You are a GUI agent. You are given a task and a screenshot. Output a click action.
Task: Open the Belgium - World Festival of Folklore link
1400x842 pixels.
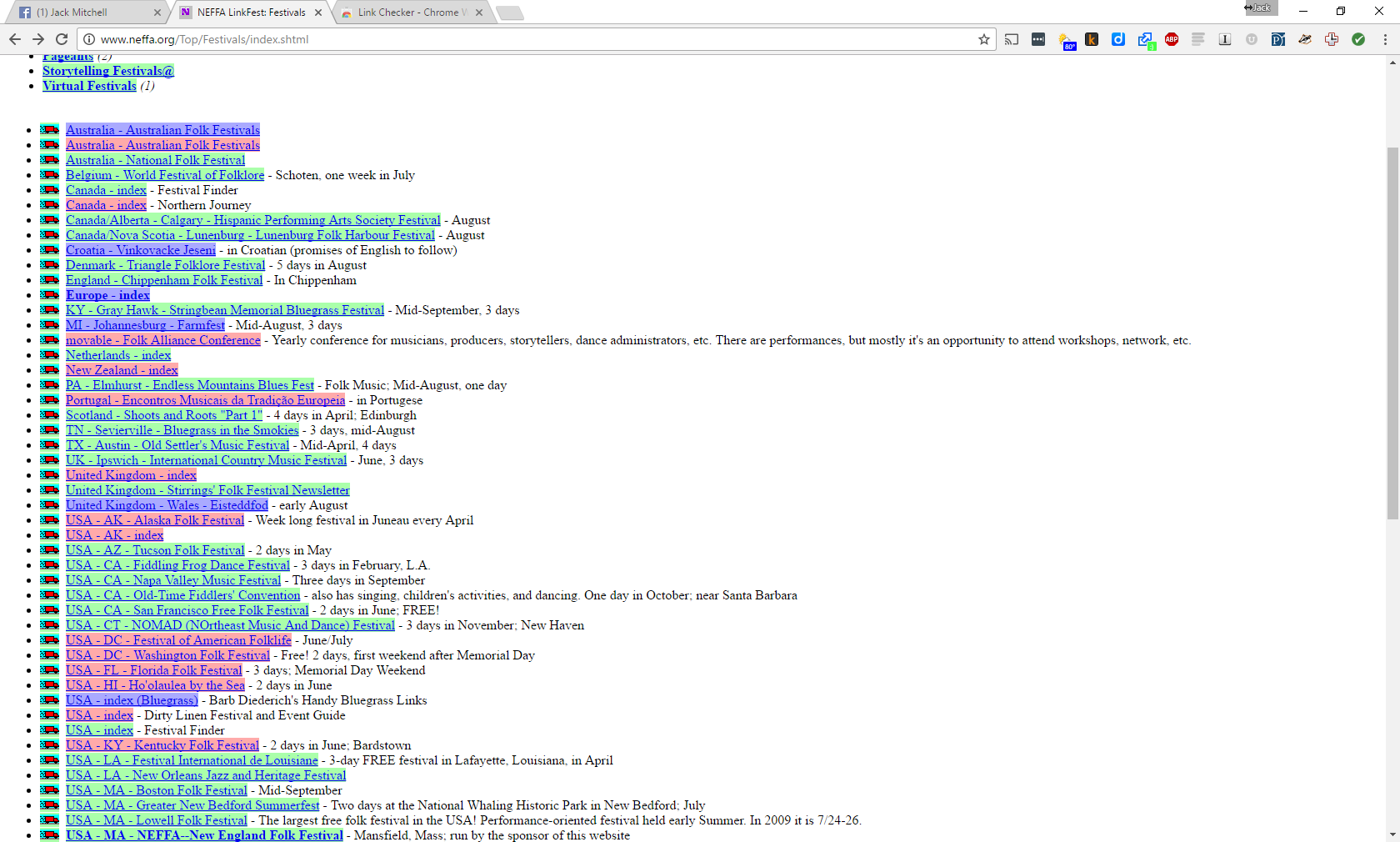[165, 175]
